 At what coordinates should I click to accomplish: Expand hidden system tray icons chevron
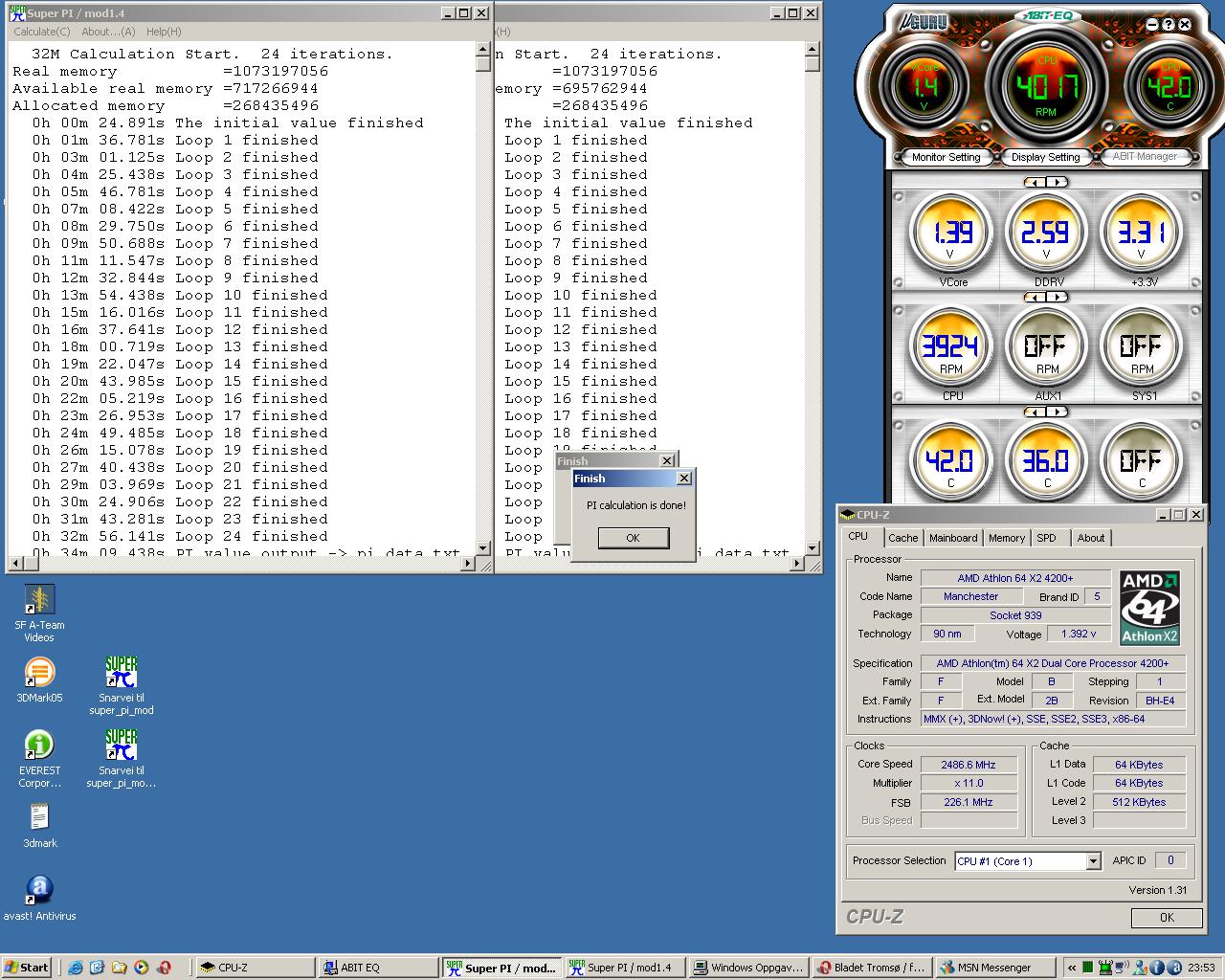tap(1072, 968)
